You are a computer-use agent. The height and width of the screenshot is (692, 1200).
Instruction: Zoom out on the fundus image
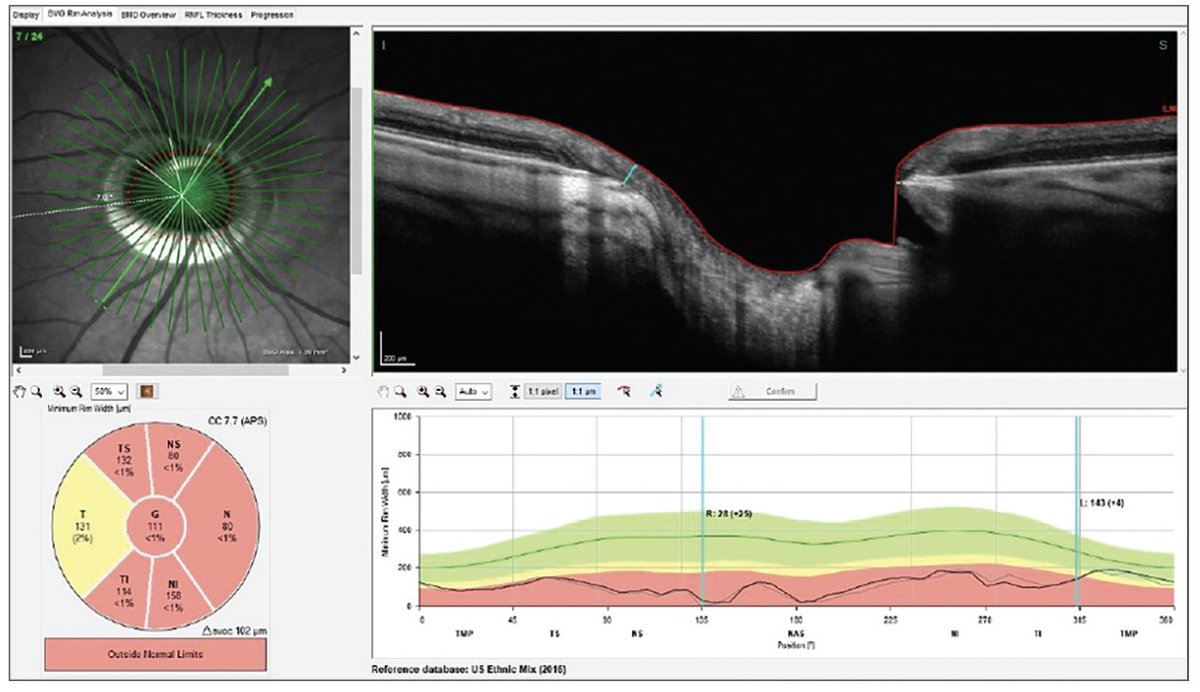coord(75,392)
